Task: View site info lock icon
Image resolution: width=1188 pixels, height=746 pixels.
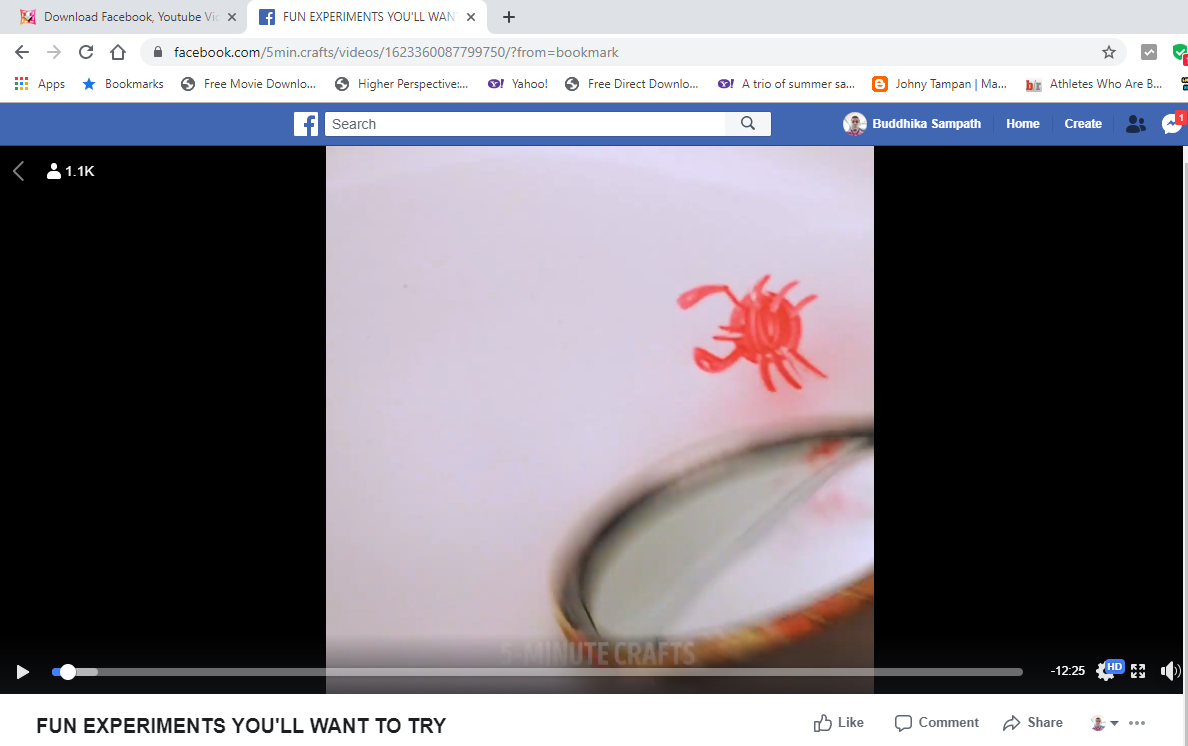Action: tap(158, 52)
